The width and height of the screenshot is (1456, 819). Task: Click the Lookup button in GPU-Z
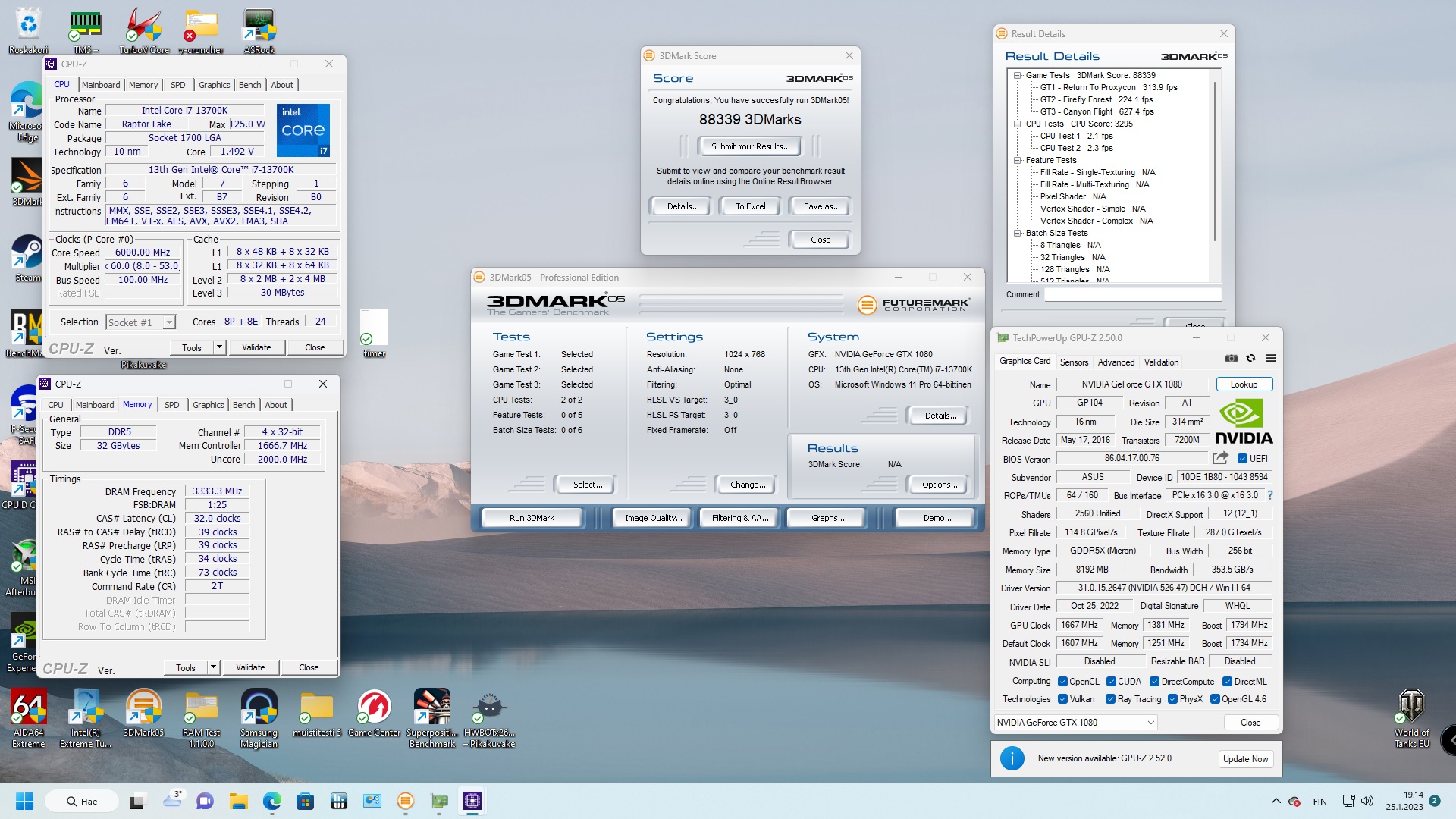(1244, 384)
